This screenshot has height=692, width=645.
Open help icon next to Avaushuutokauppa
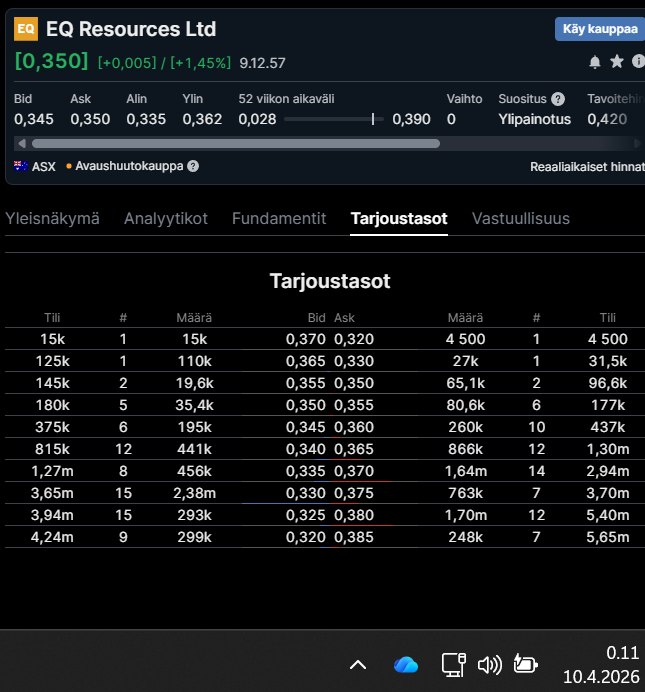pyautogui.click(x=193, y=166)
